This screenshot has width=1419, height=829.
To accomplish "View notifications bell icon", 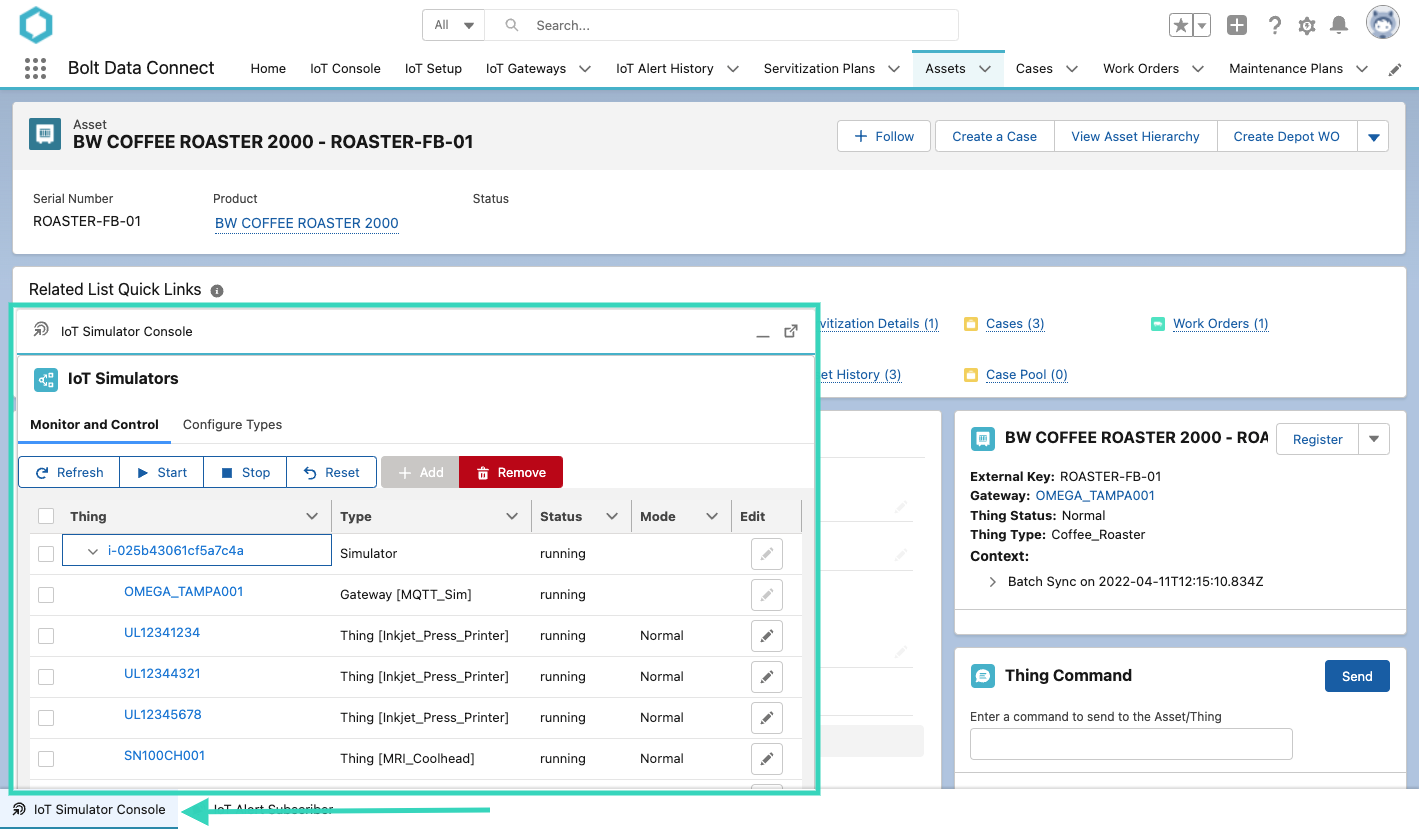I will [x=1339, y=26].
